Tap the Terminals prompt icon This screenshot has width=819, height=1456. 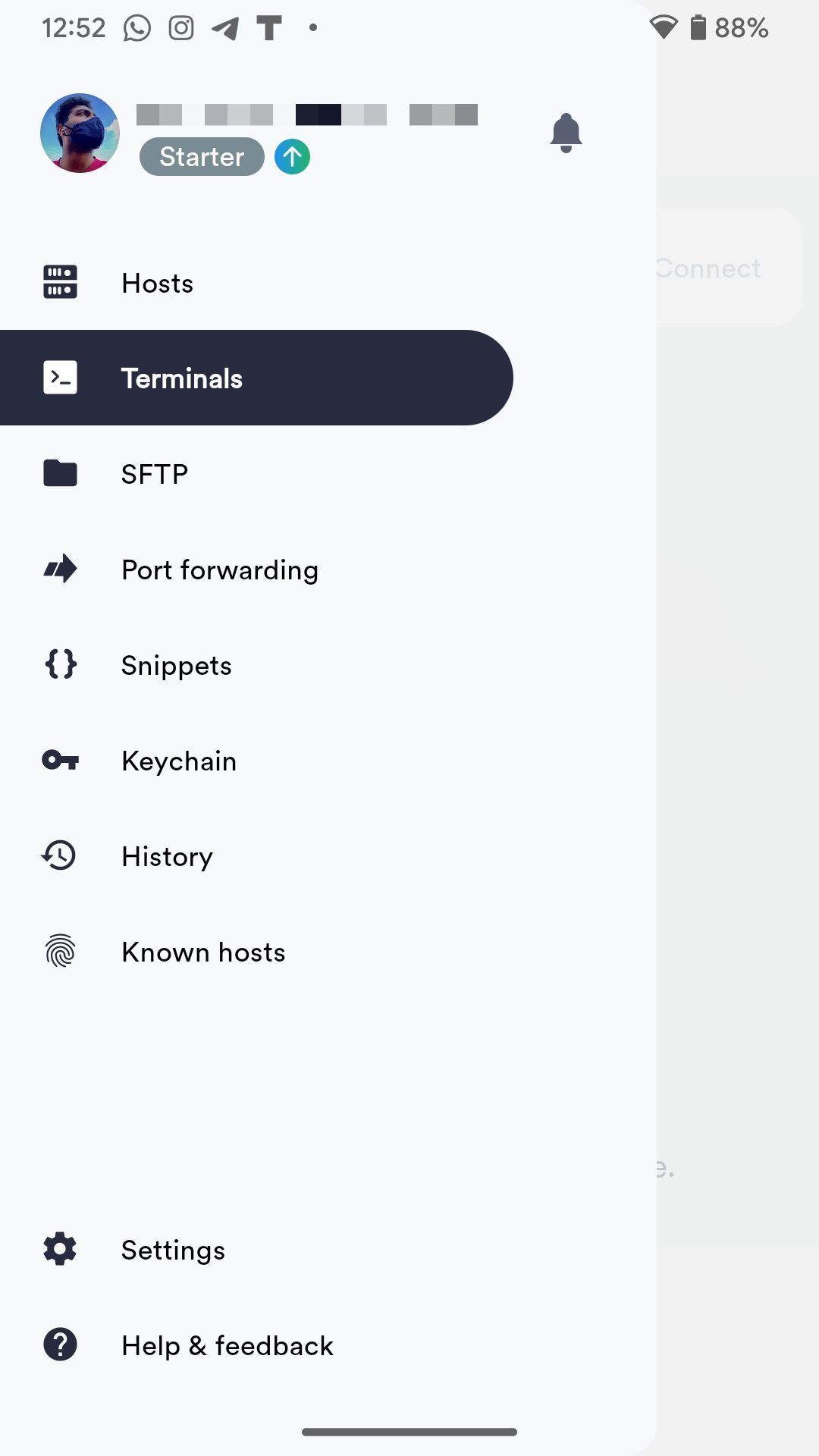[x=60, y=377]
